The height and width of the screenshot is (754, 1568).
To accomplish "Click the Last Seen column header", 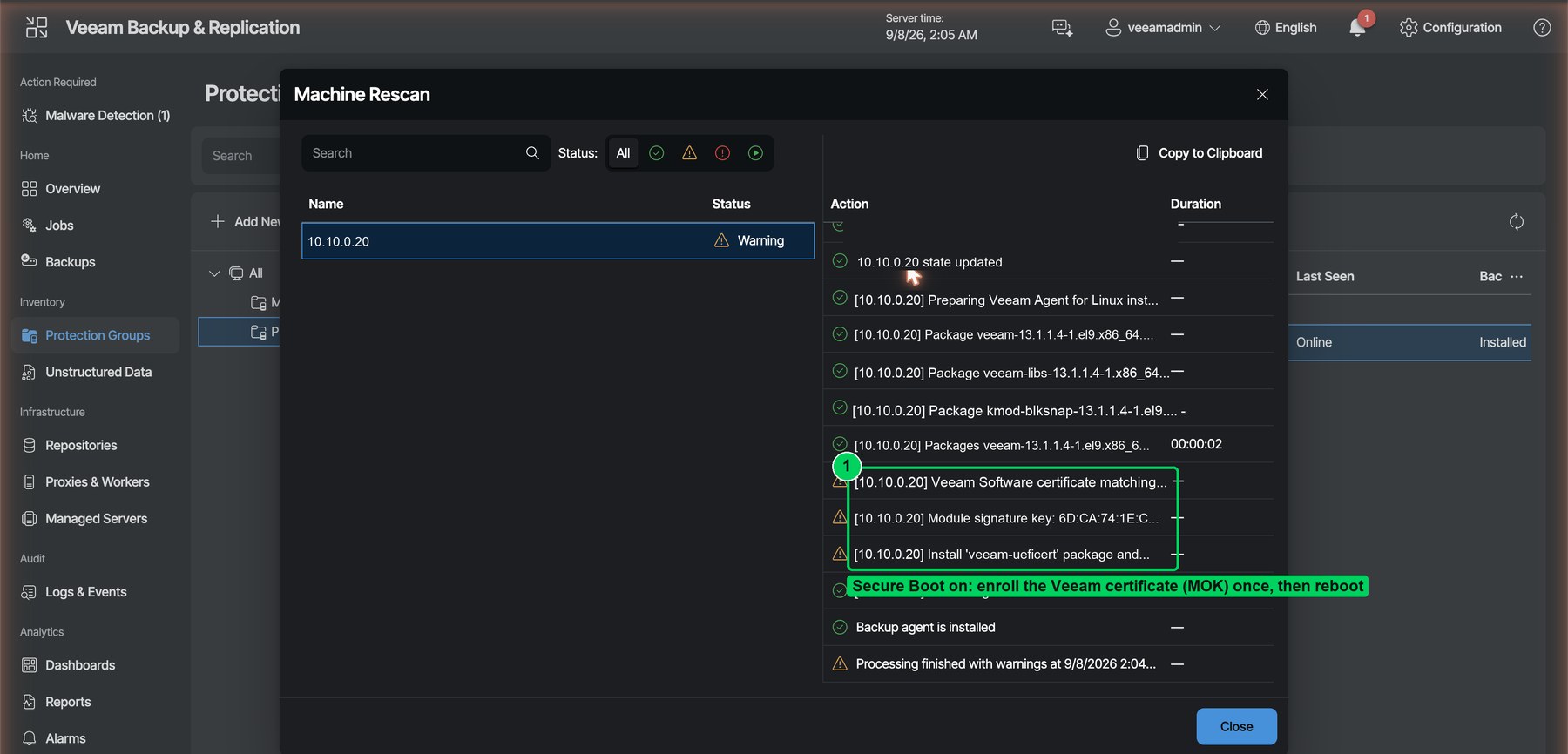I will coord(1325,277).
